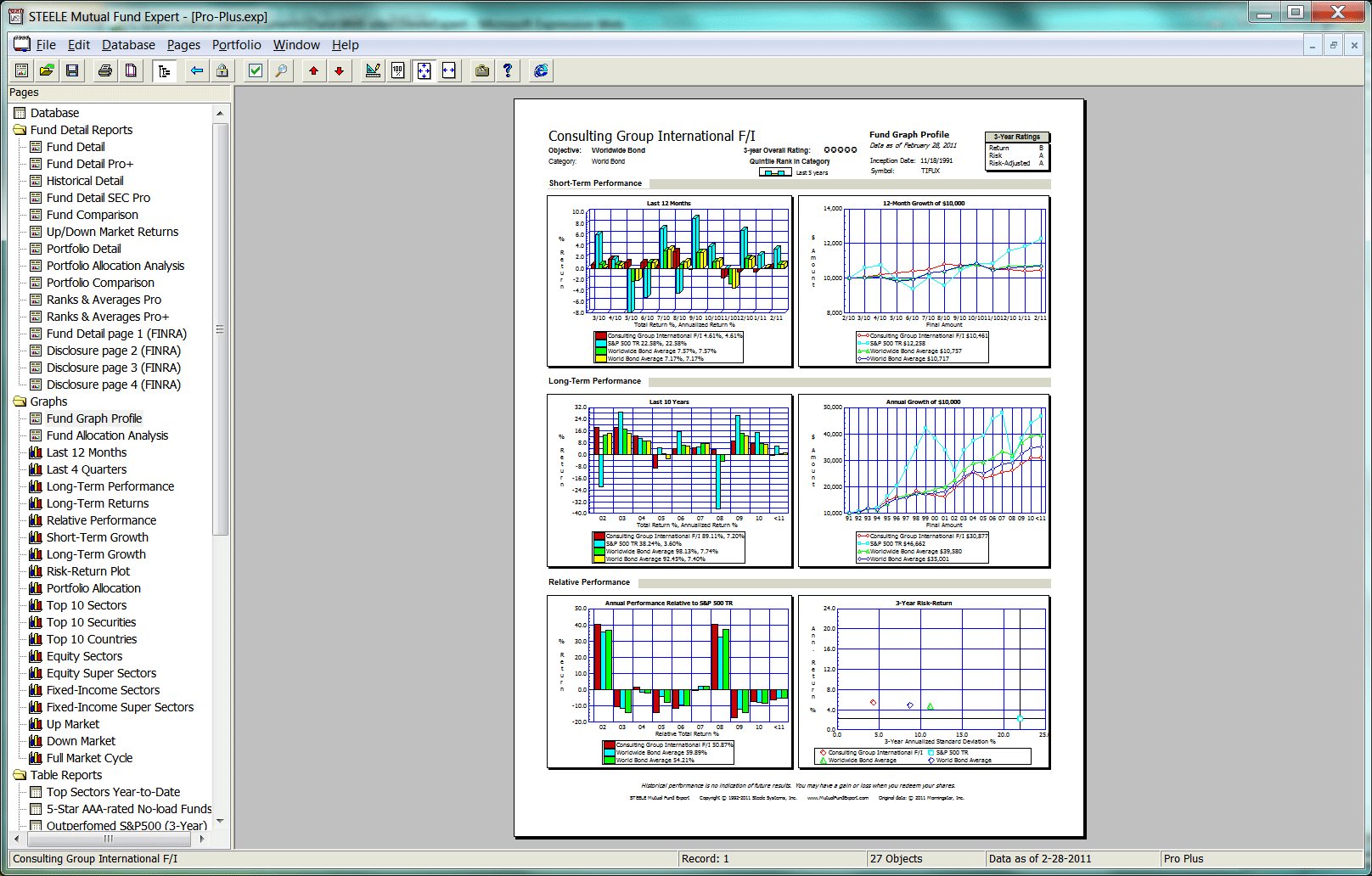Click the new report page toolbar icon
Image resolution: width=1372 pixels, height=876 pixels.
click(x=21, y=70)
